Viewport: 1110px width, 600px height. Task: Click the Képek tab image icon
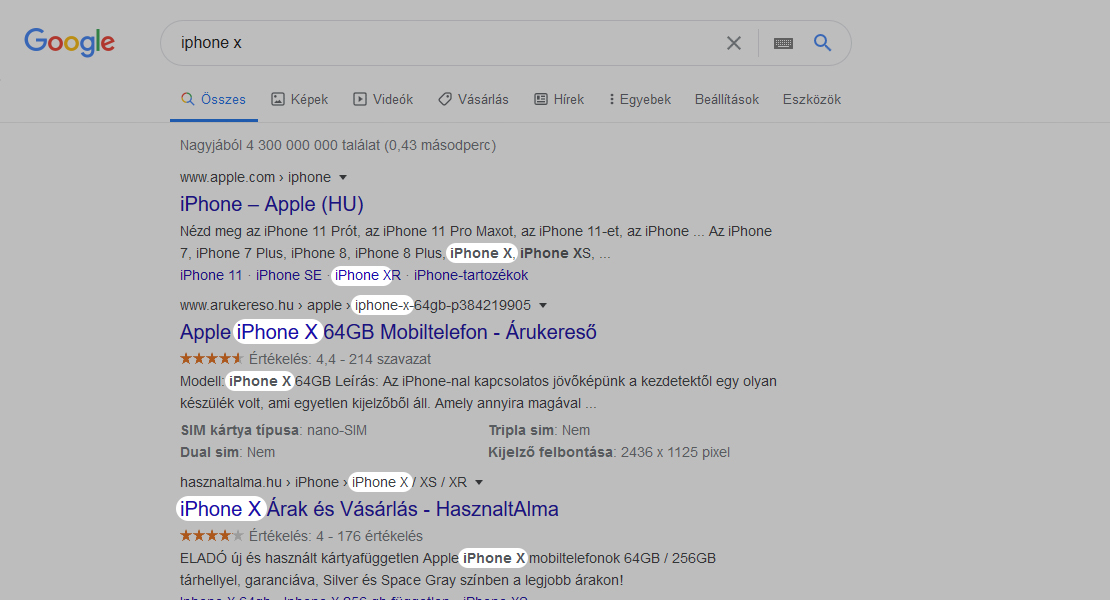click(x=278, y=100)
